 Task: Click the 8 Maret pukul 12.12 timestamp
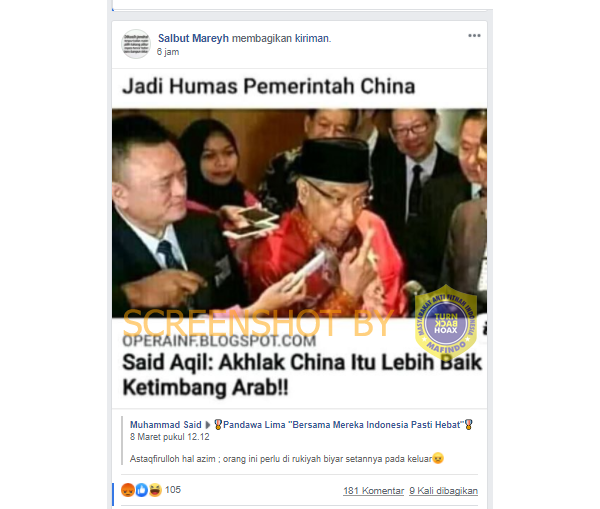170,437
